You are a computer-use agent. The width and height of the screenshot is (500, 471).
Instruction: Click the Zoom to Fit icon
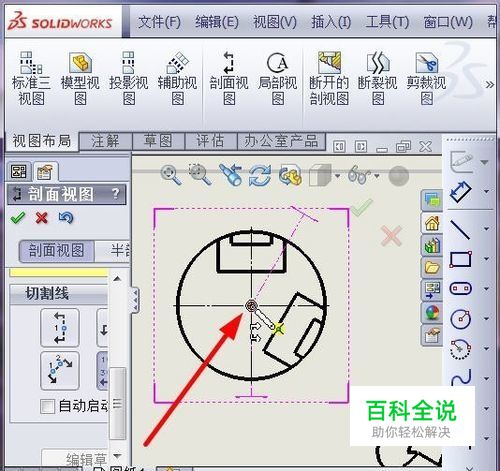(x=171, y=175)
